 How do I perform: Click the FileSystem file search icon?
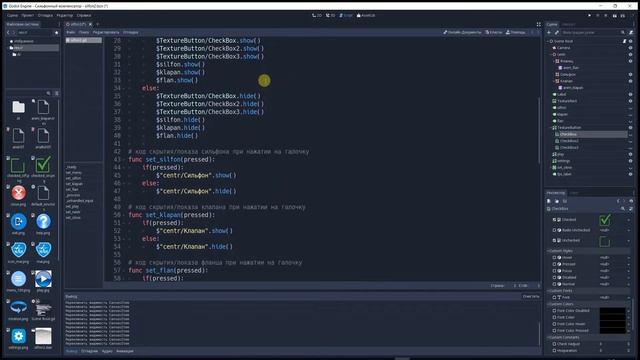click(x=49, y=93)
